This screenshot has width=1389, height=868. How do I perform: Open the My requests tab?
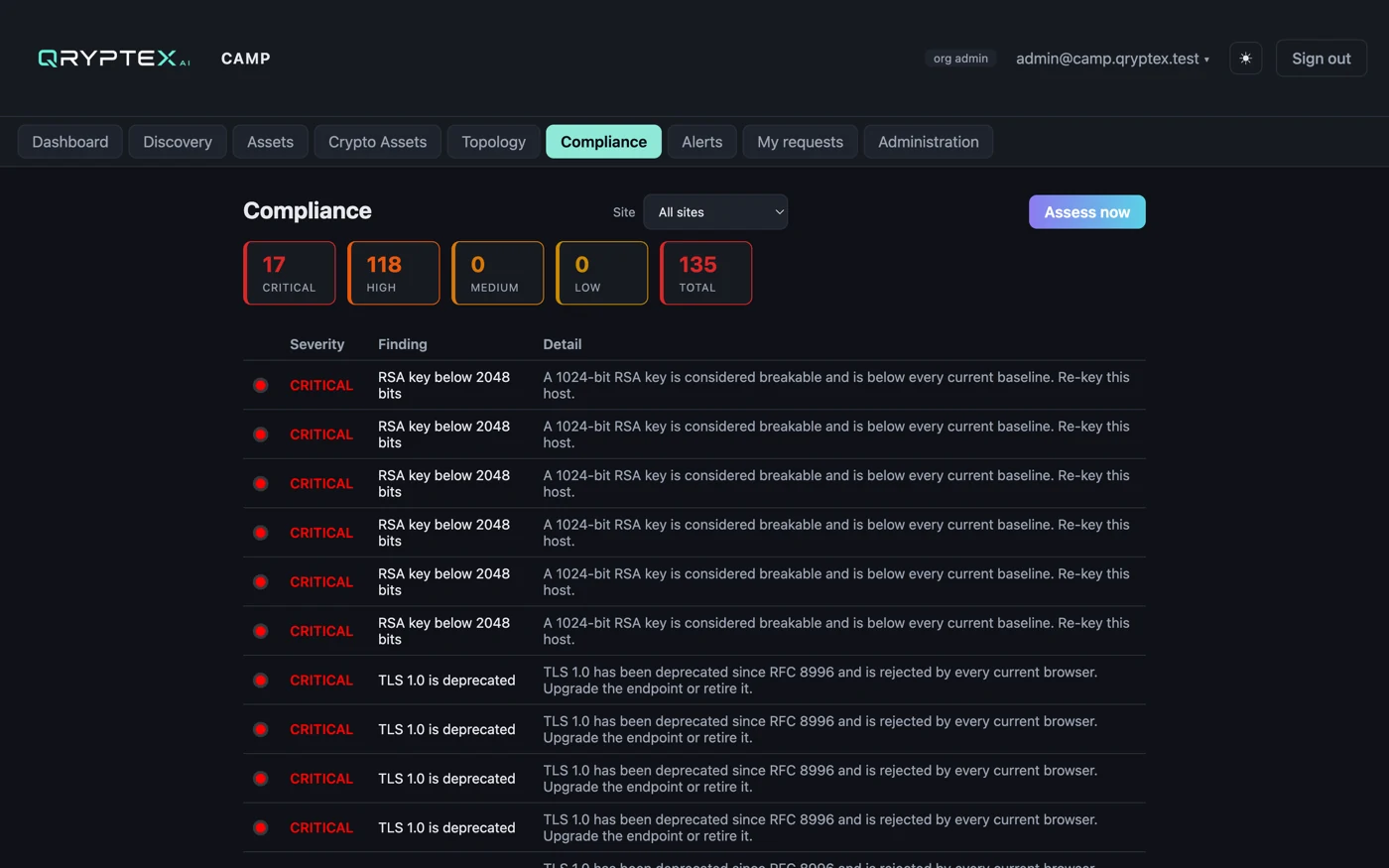pos(800,142)
